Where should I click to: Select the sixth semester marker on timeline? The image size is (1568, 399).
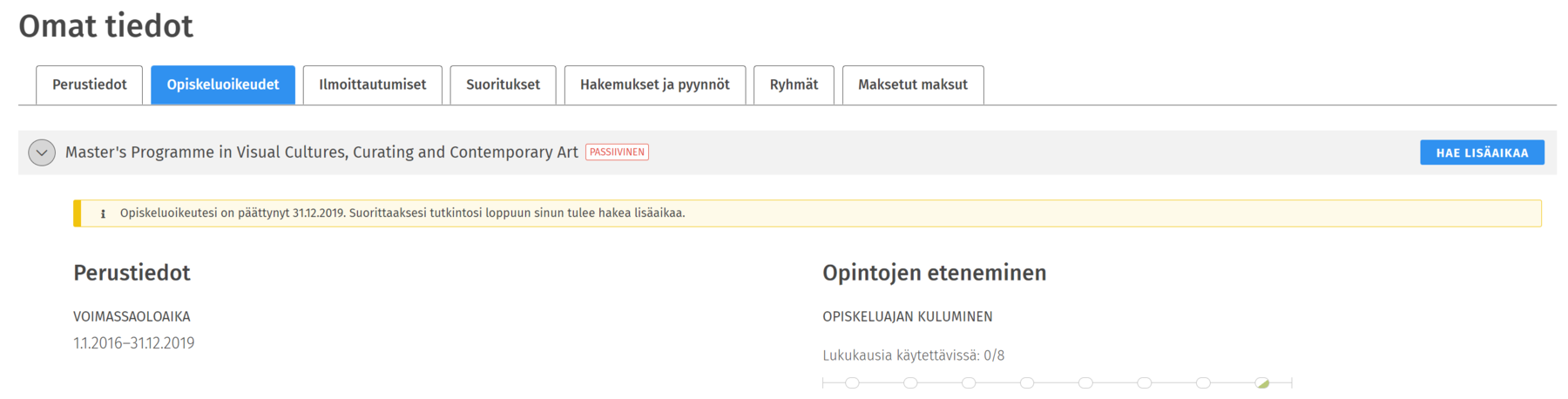pyautogui.click(x=1145, y=382)
